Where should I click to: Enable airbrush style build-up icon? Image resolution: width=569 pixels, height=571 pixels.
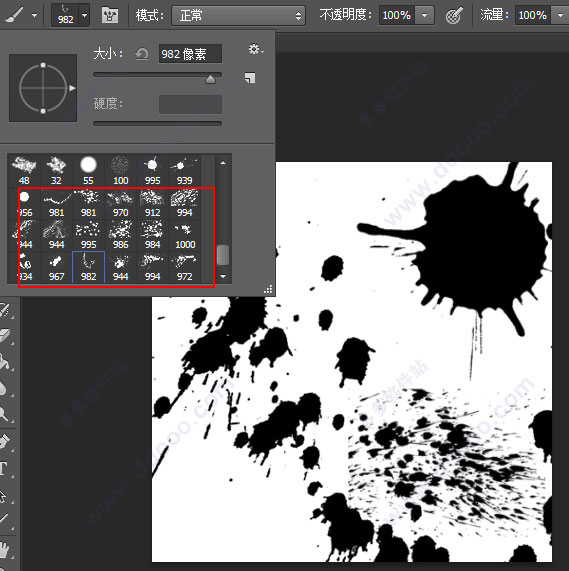pos(454,15)
